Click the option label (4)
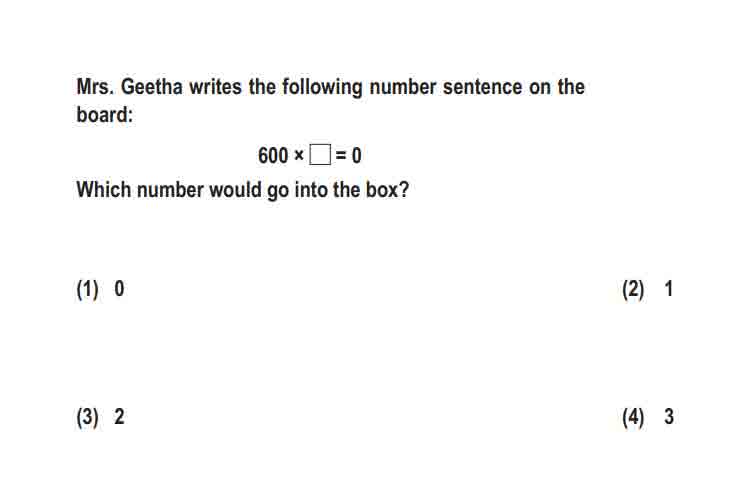The image size is (750, 500). (633, 417)
